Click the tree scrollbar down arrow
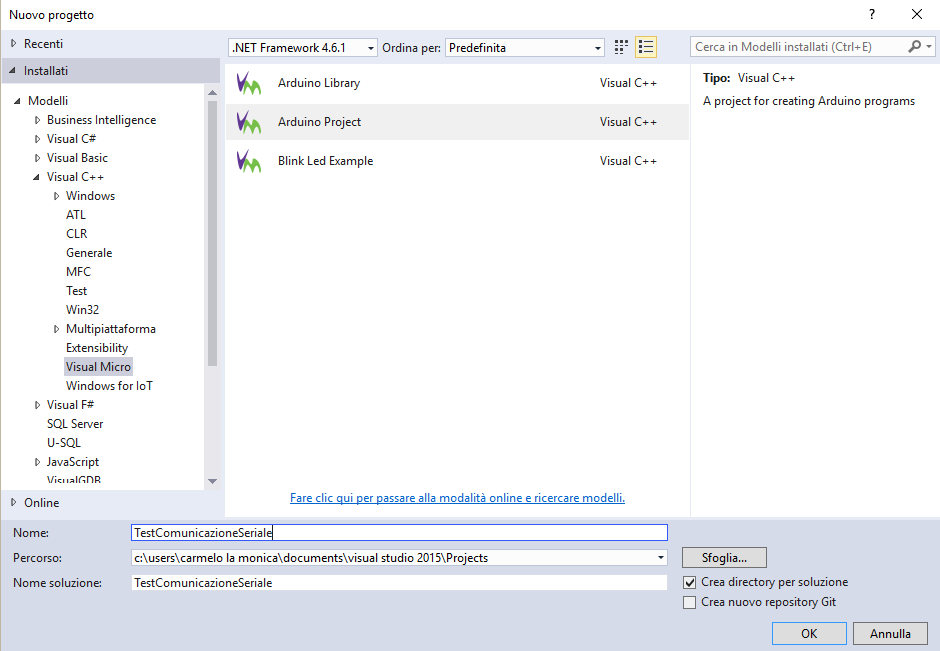This screenshot has height=651, width=940. (212, 481)
